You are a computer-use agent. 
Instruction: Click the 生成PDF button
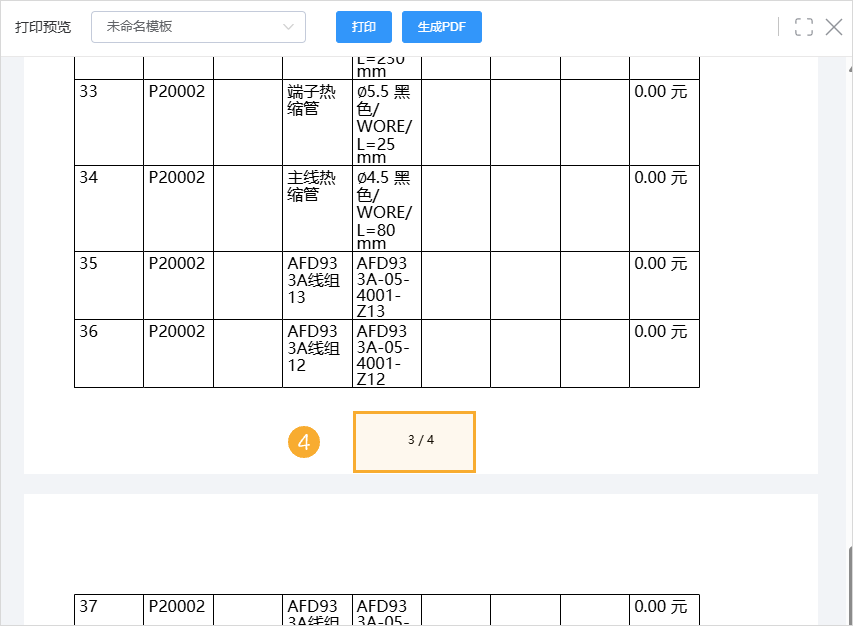[x=441, y=27]
